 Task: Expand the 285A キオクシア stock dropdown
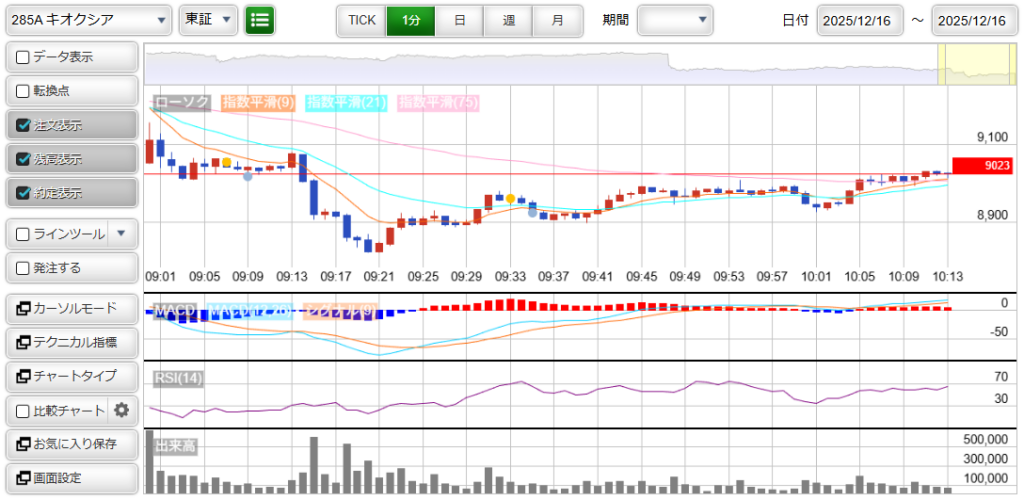[88, 20]
